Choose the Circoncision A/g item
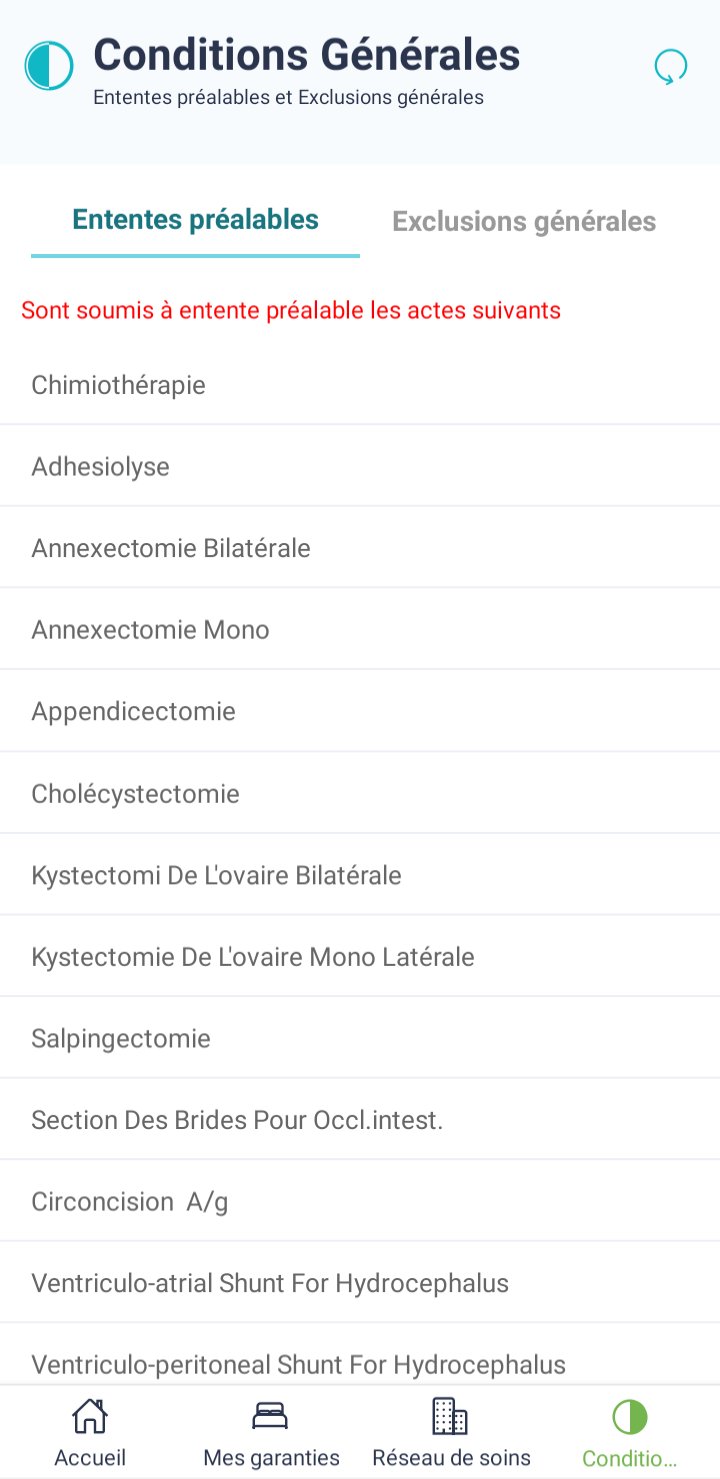The width and height of the screenshot is (720, 1479). pyautogui.click(x=360, y=1202)
